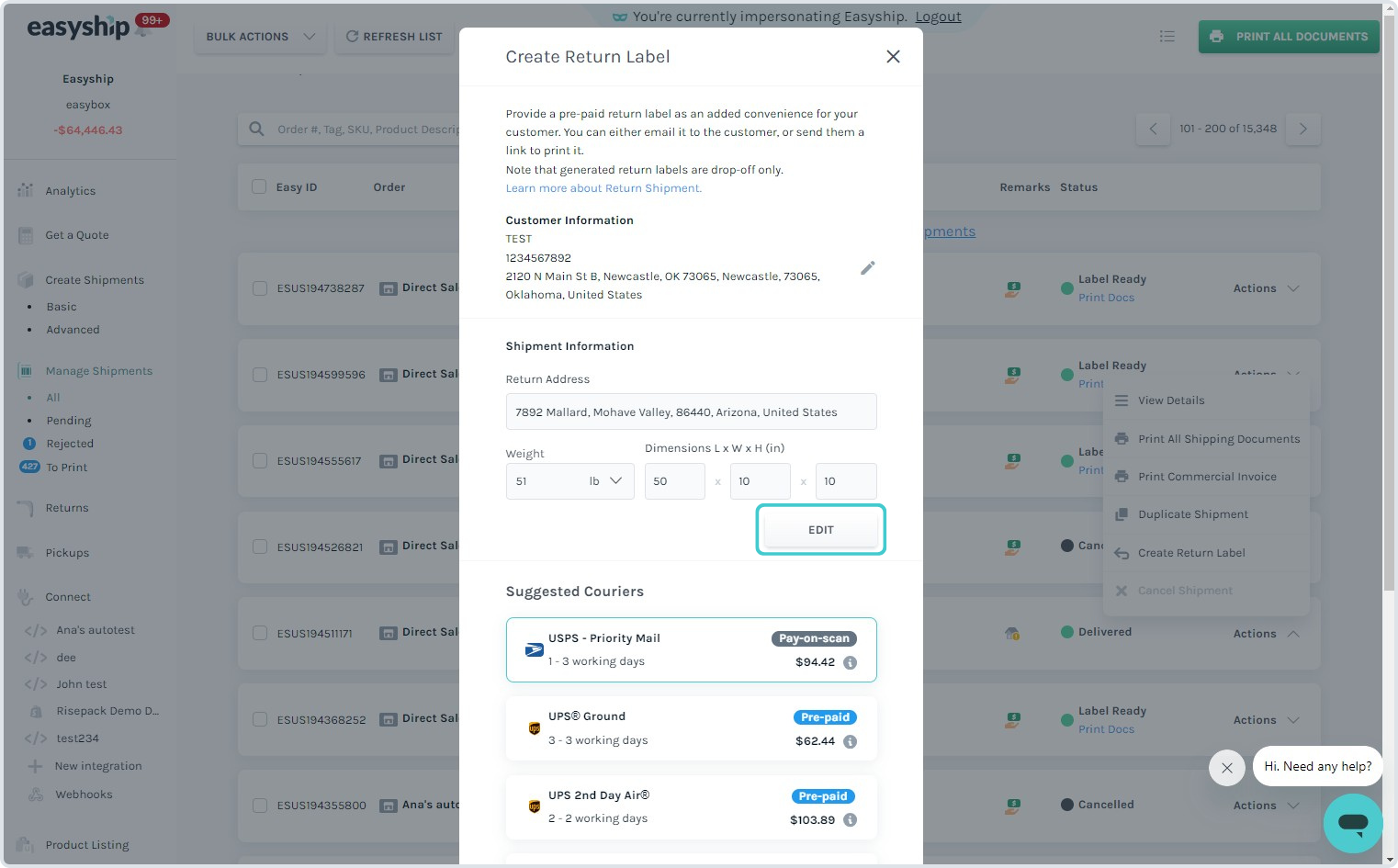Image resolution: width=1398 pixels, height=868 pixels.
Task: Click the Pickups truck icon
Action: click(26, 553)
